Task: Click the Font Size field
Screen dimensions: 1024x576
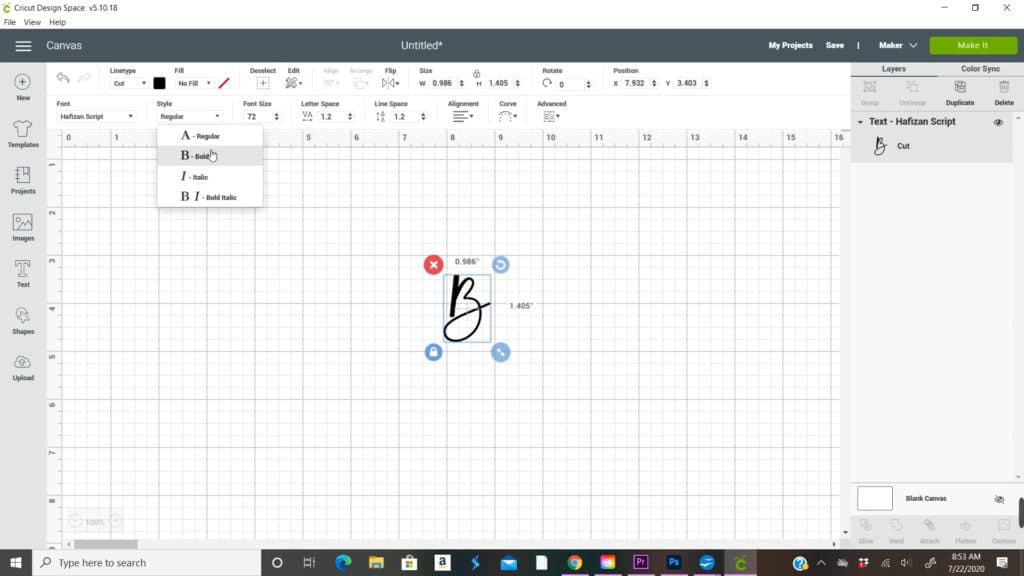Action: tap(258, 116)
